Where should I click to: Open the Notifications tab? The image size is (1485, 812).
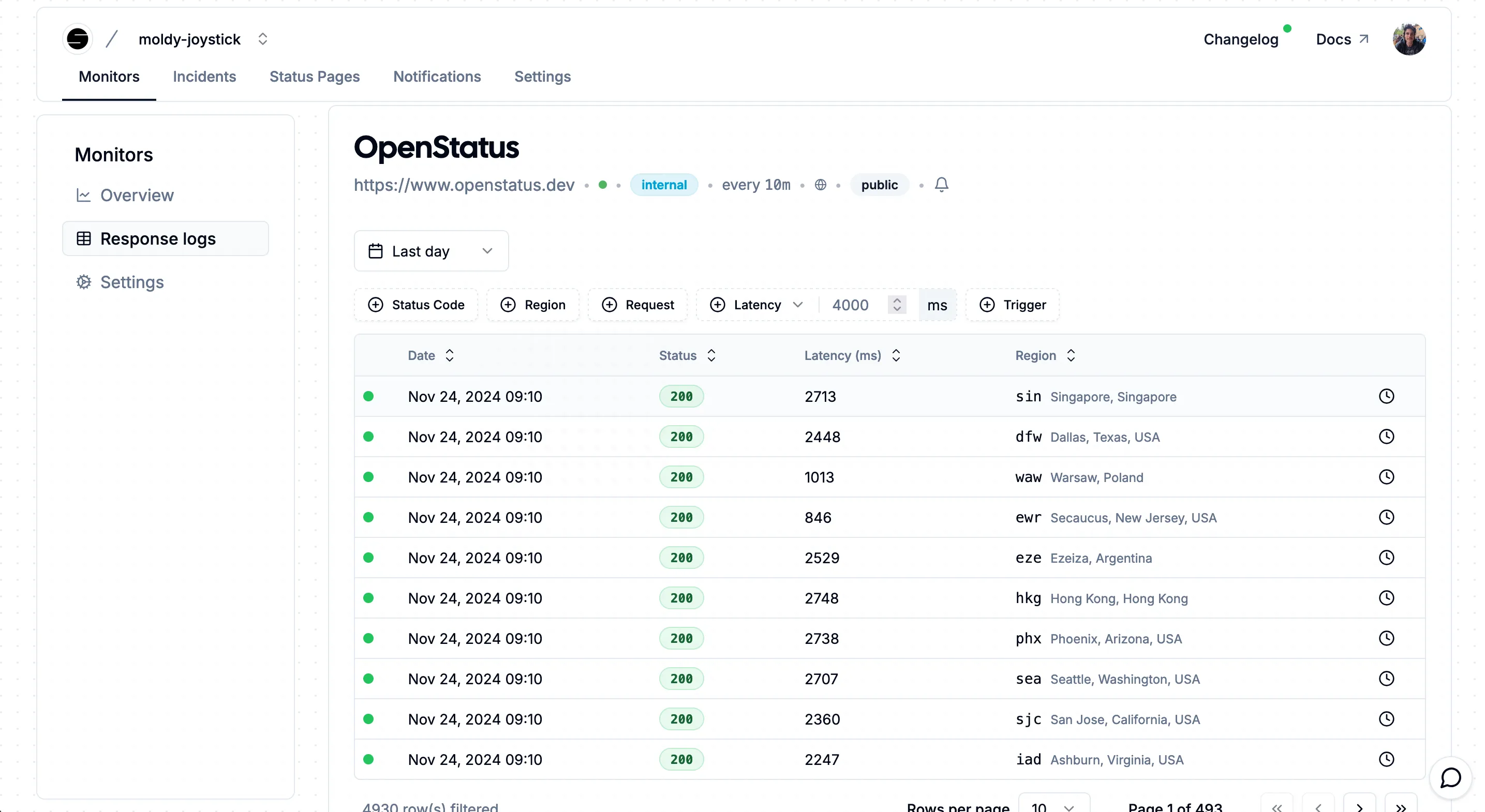tap(436, 77)
